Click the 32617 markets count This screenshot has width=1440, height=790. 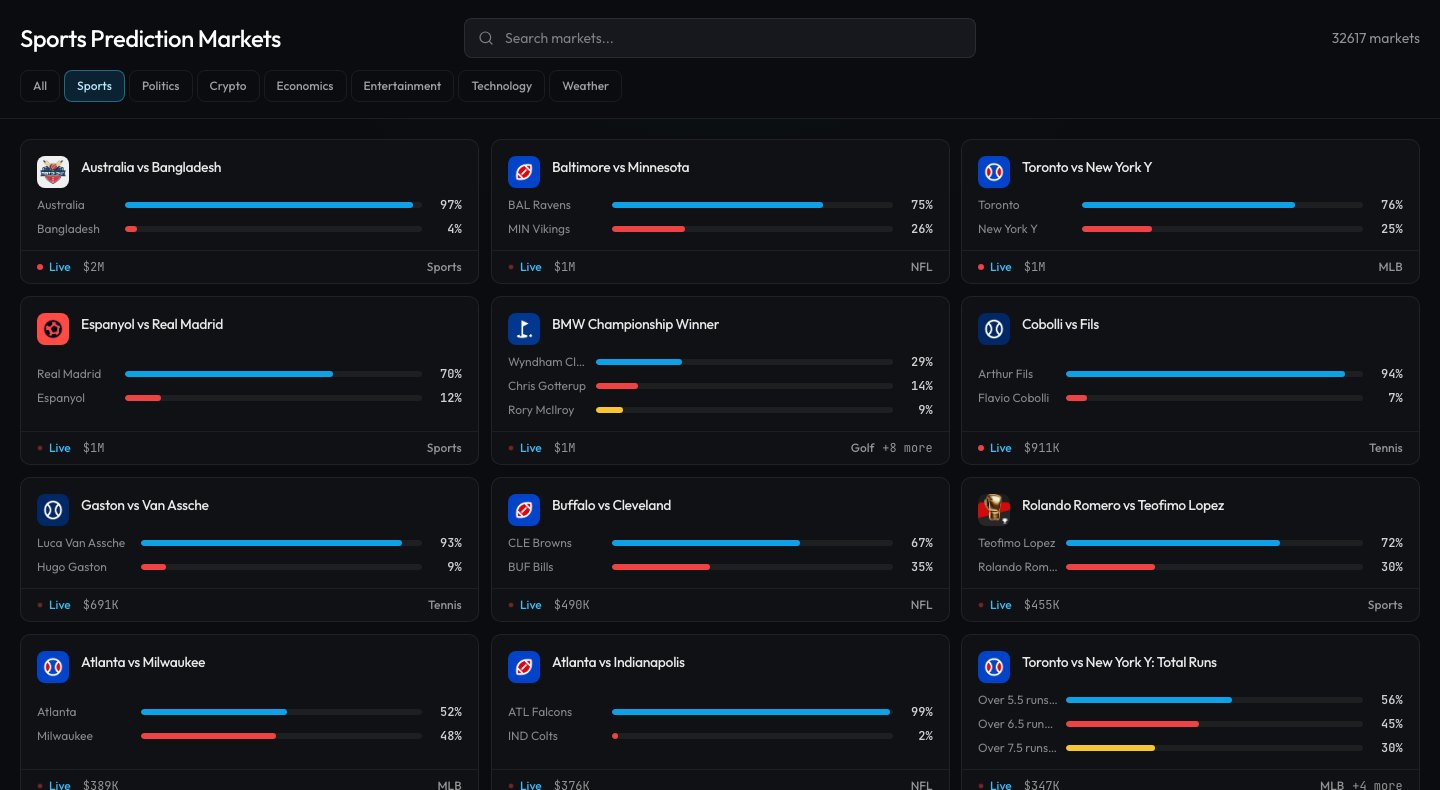click(1375, 38)
